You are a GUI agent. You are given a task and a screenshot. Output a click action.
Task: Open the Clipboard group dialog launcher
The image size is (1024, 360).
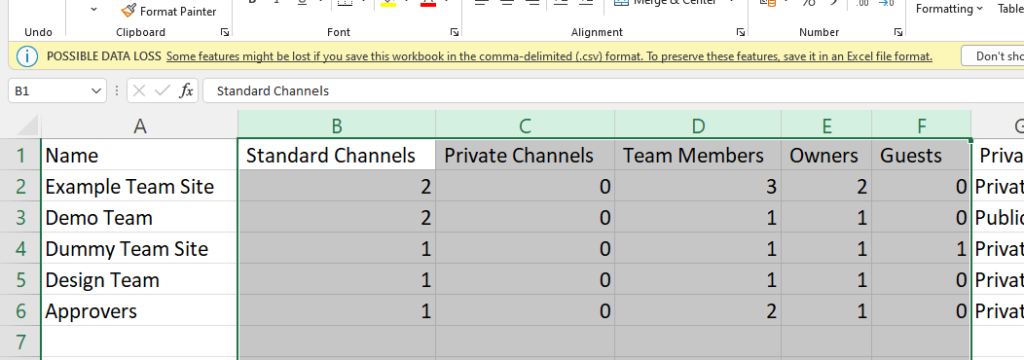click(x=225, y=32)
